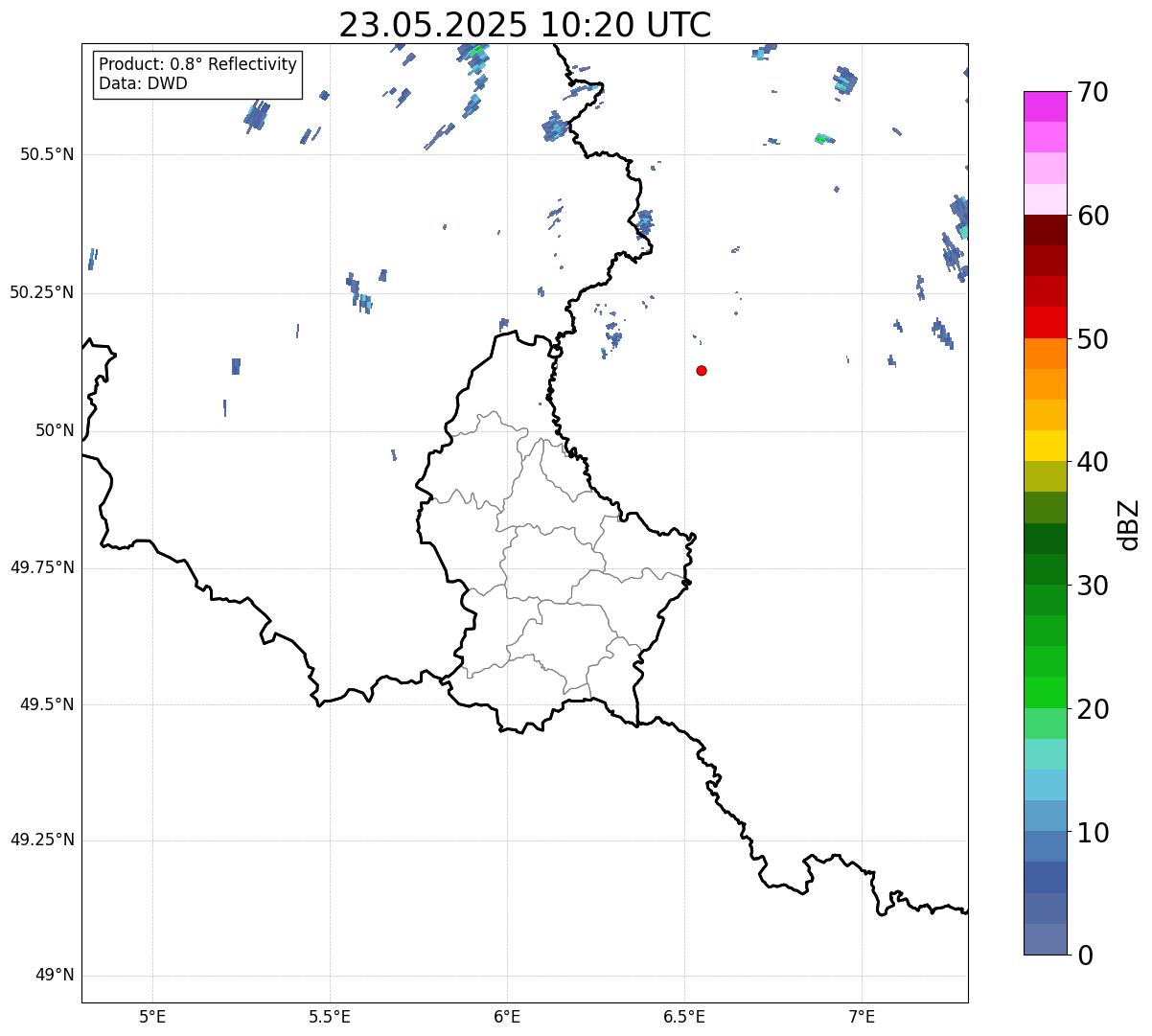Click the 30 colorbar tick label

1093,586
